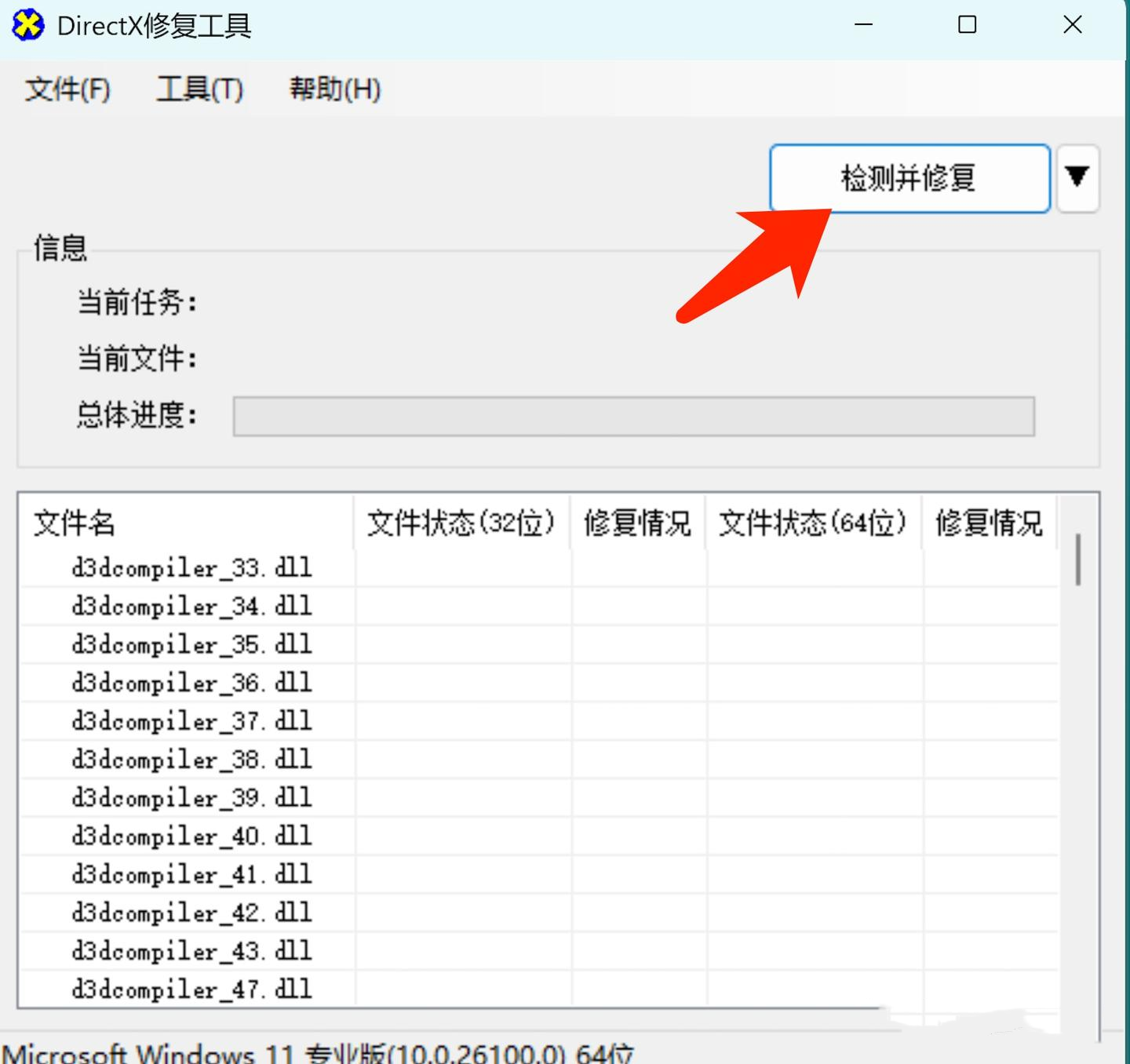Select the d3dcompiler_40.dll row
1130x1064 pixels.
pos(539,836)
